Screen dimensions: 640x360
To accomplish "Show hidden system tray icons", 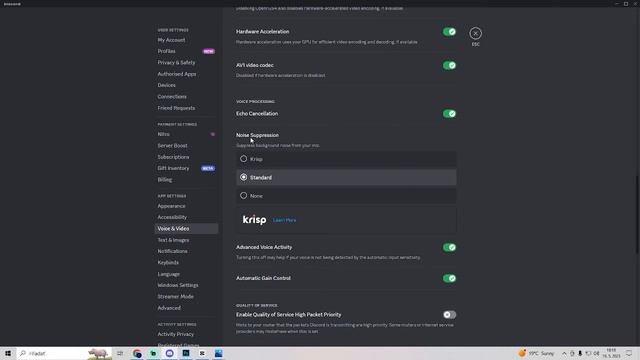I will pos(564,353).
